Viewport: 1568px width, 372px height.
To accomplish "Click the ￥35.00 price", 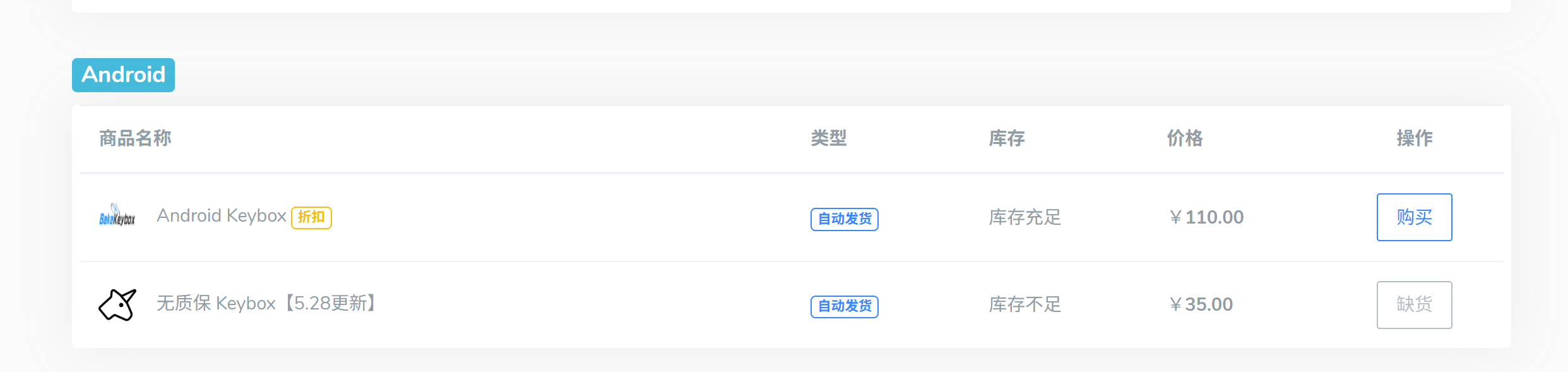I will pyautogui.click(x=1201, y=304).
